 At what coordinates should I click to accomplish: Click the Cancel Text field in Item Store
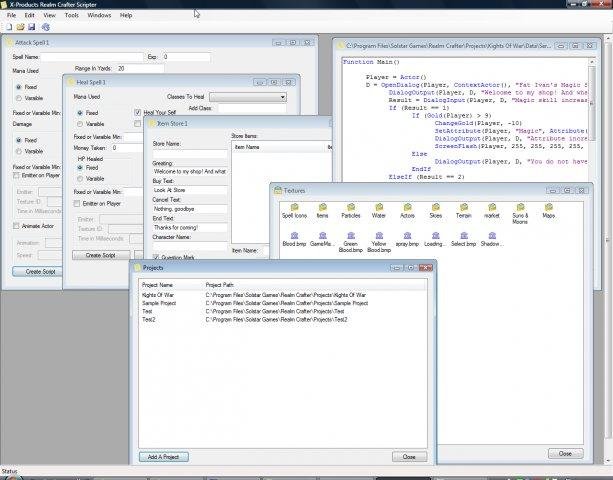pos(190,209)
